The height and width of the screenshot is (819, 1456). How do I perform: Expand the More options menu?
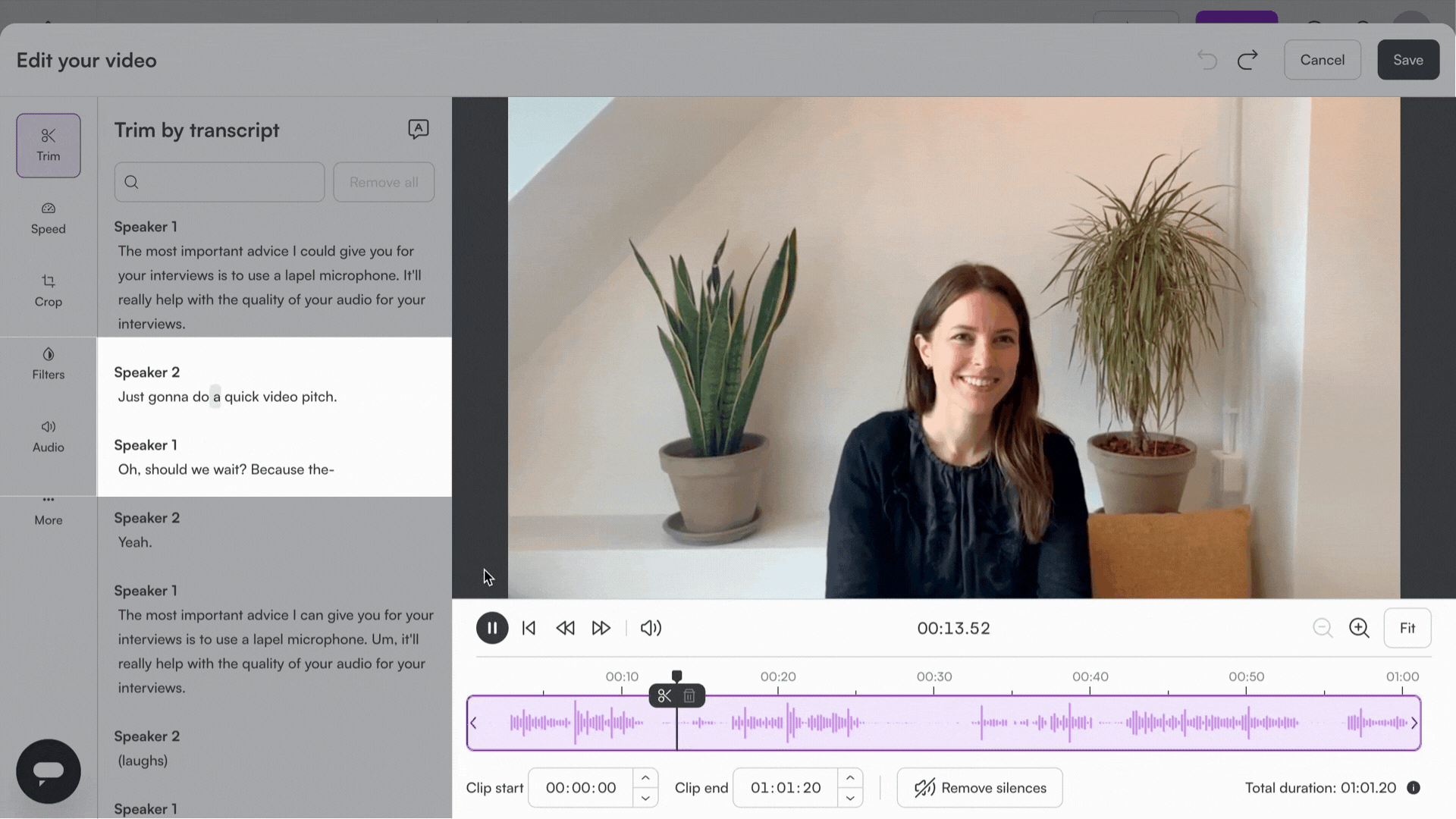(x=49, y=509)
